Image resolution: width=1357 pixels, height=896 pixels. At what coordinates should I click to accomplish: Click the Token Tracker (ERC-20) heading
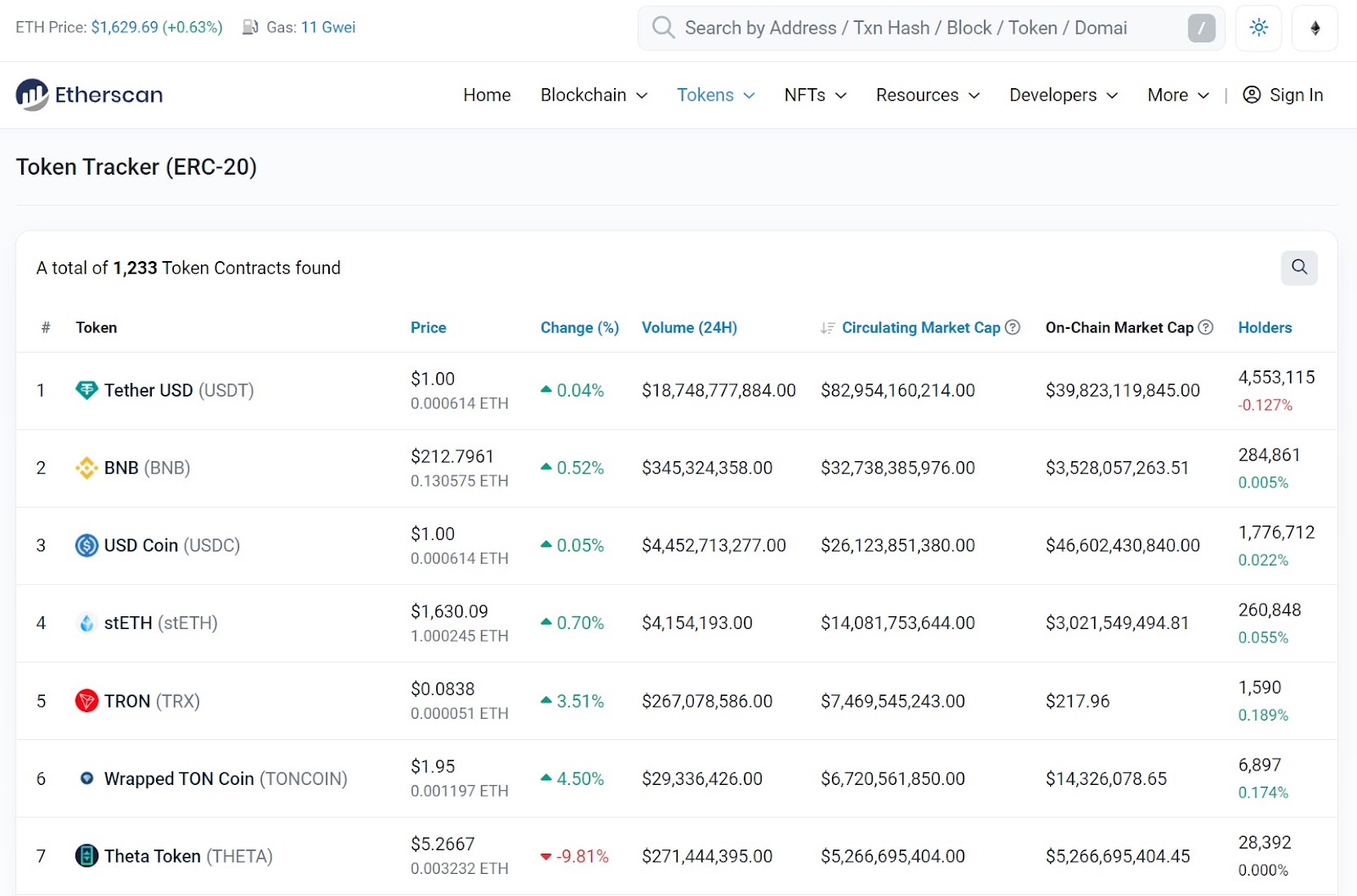click(x=137, y=167)
